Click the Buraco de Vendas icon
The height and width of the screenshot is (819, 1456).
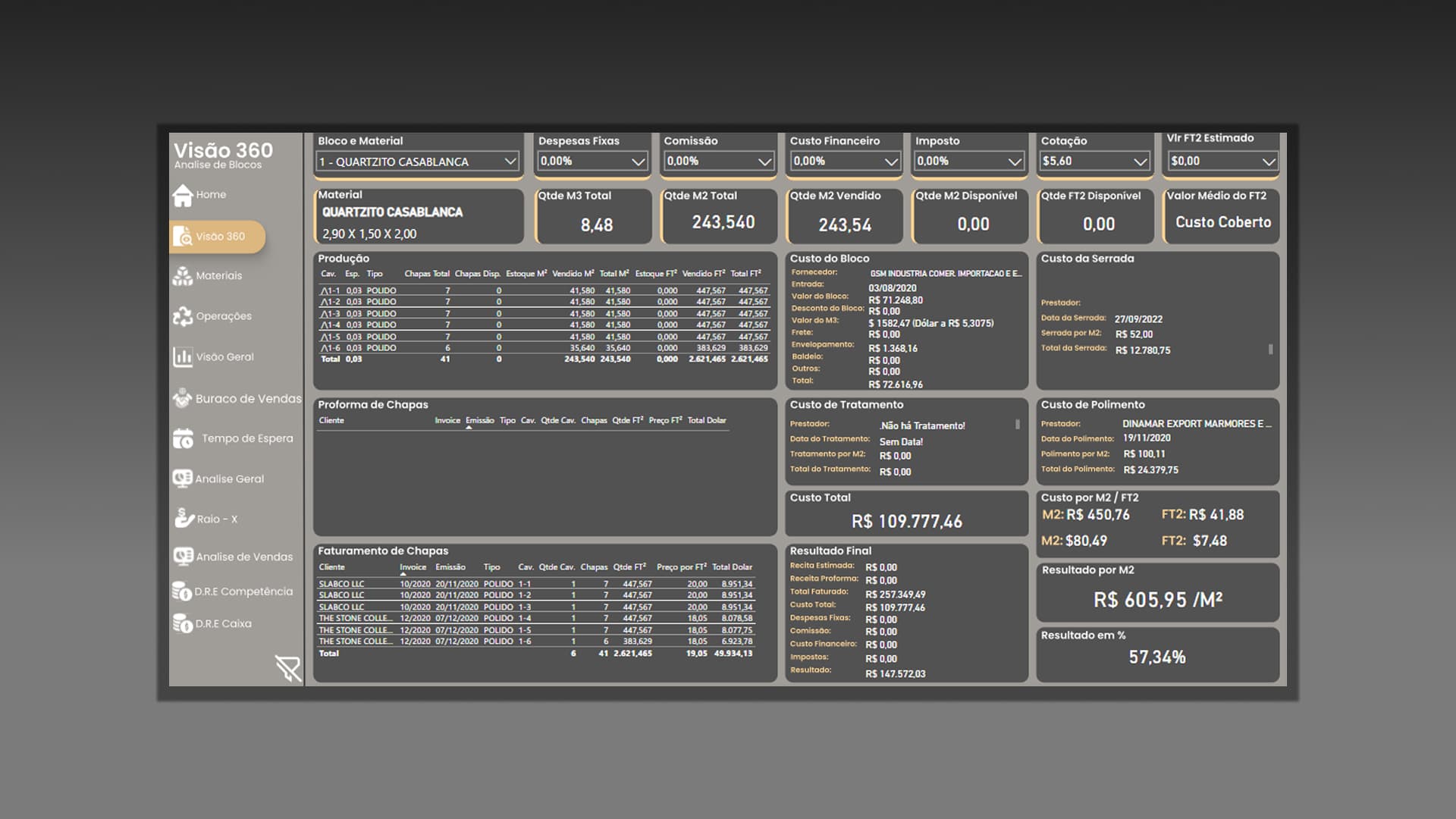pyautogui.click(x=182, y=398)
